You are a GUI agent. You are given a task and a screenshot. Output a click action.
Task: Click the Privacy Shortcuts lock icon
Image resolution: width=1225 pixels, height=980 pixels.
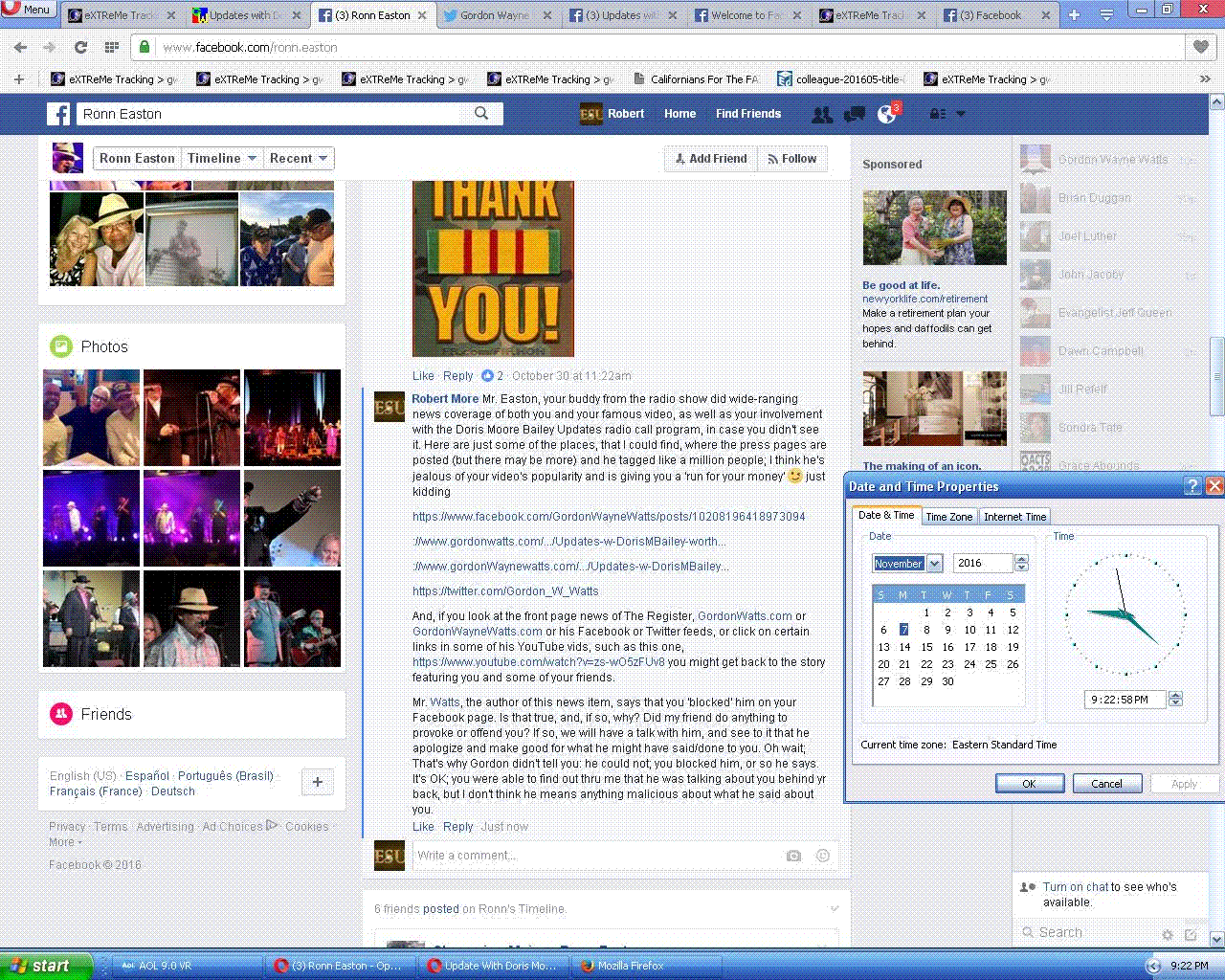pos(938,114)
